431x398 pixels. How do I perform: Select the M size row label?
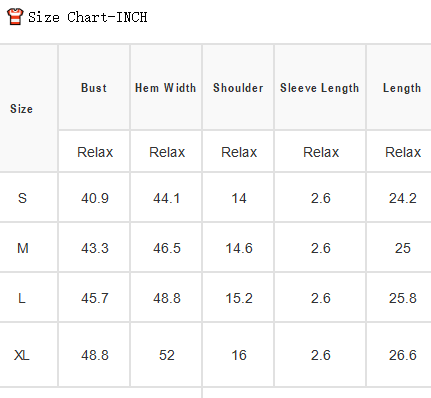pyautogui.click(x=23, y=248)
